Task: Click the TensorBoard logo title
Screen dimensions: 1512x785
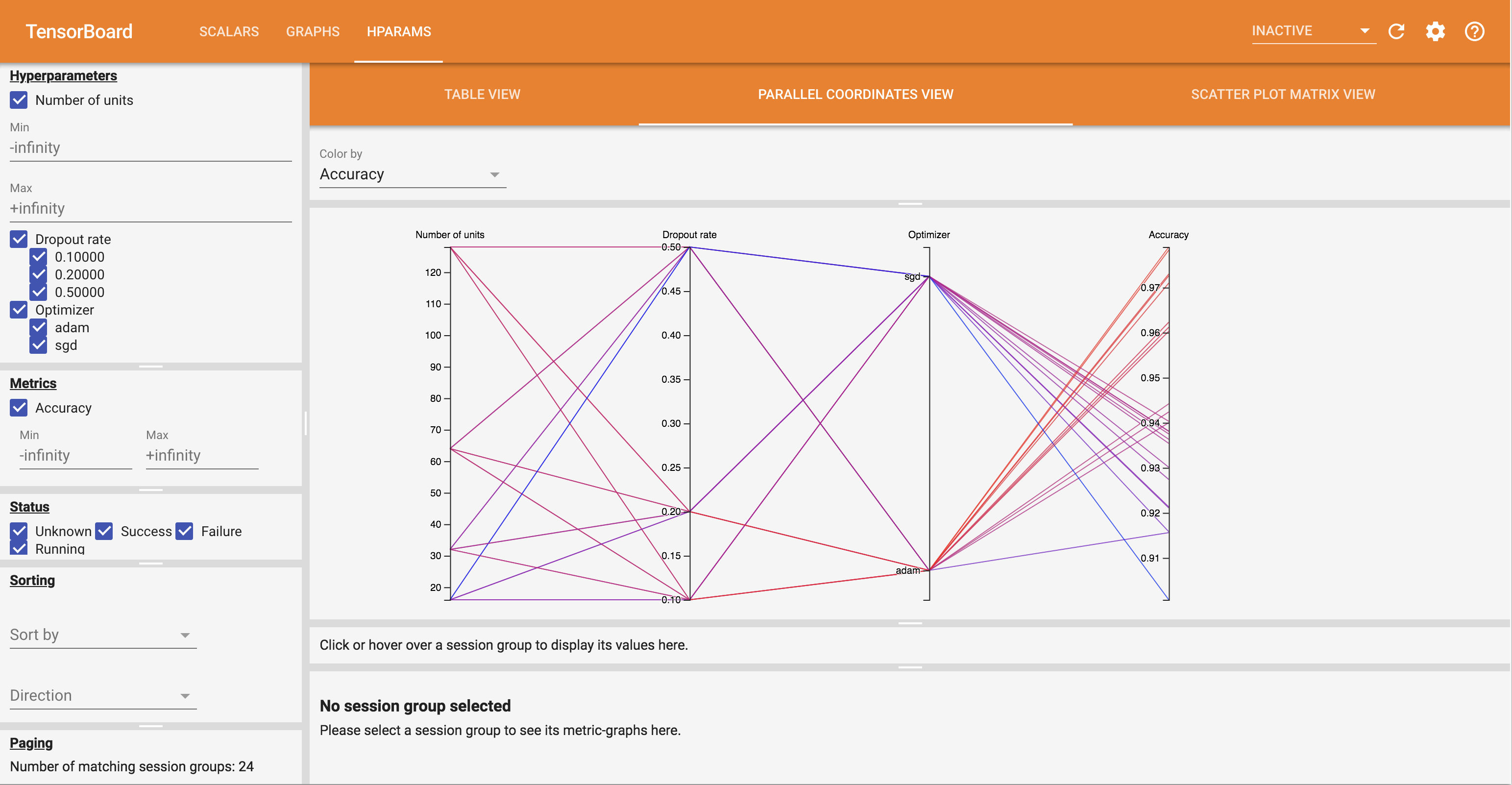Action: pos(79,31)
